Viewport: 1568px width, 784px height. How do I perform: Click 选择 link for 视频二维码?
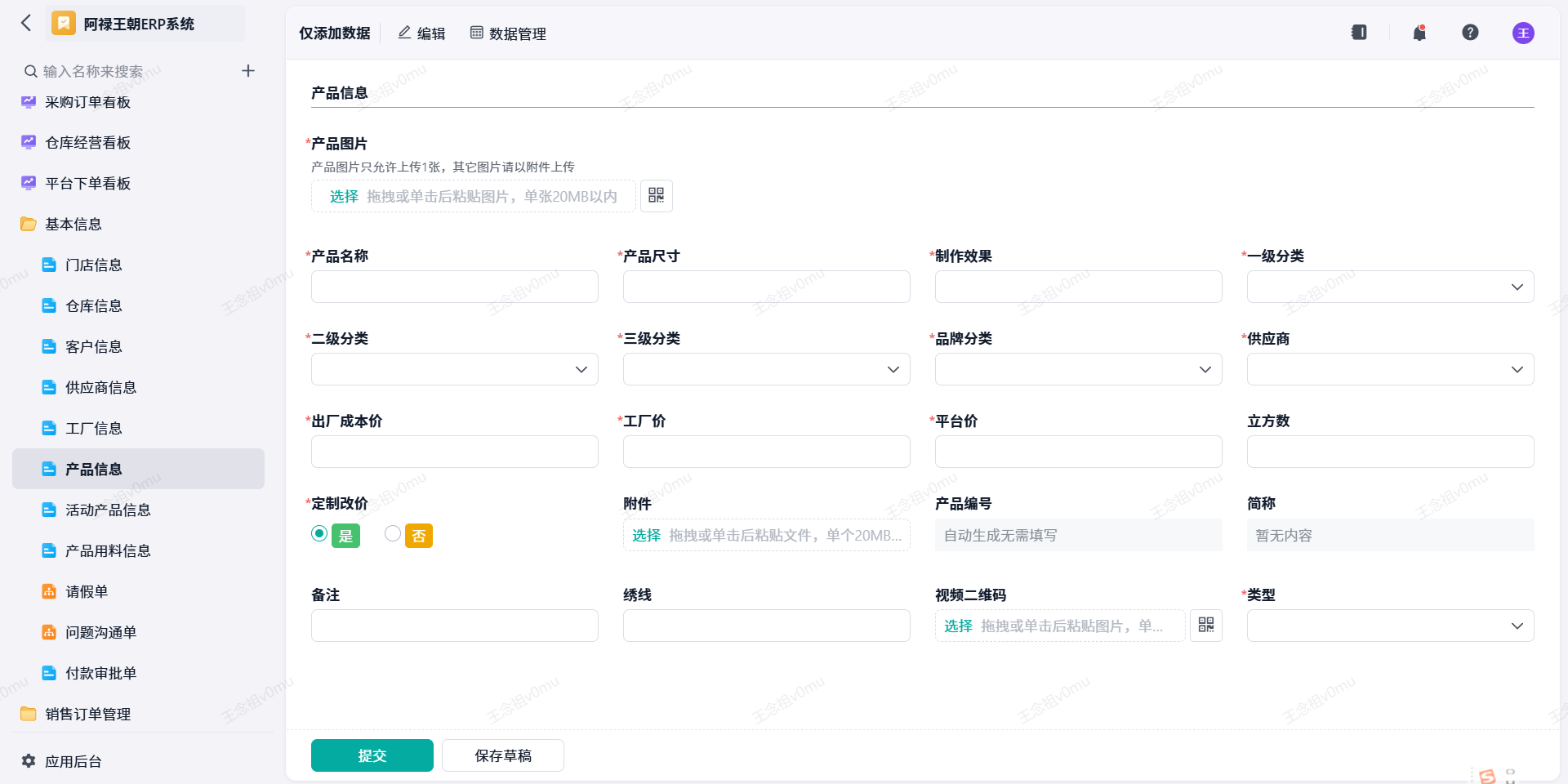958,626
